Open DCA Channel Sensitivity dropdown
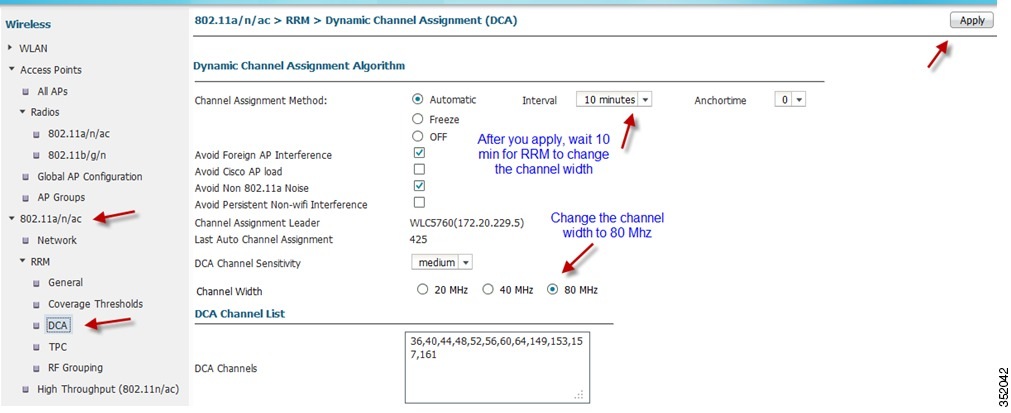The width and height of the screenshot is (1011, 413). click(x=442, y=262)
